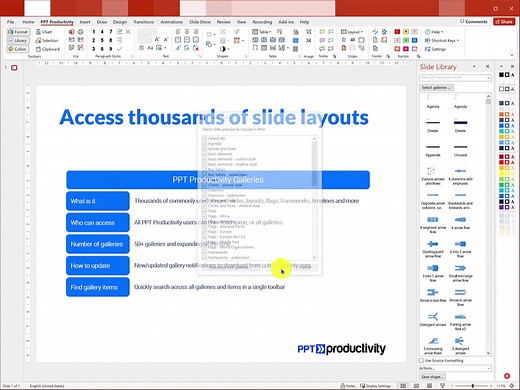Click the magenta stamp icon
This screenshot has width=520, height=390.
(406, 49)
